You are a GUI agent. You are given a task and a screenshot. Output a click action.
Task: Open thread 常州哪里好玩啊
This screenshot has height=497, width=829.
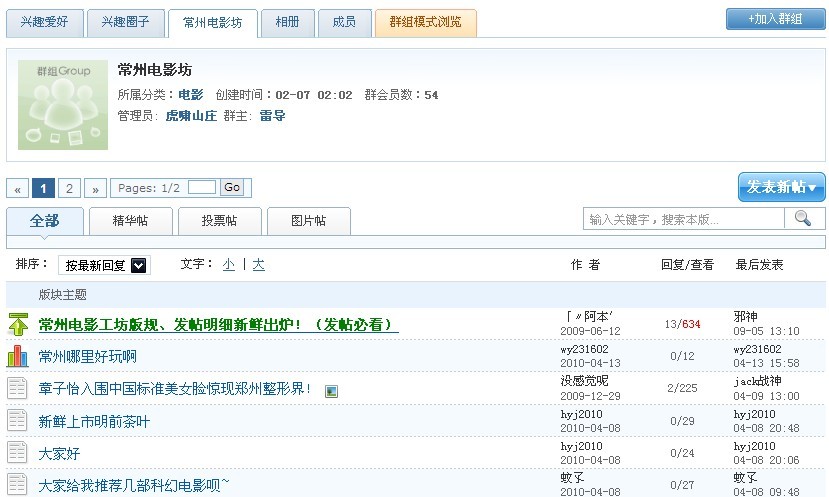pos(87,357)
